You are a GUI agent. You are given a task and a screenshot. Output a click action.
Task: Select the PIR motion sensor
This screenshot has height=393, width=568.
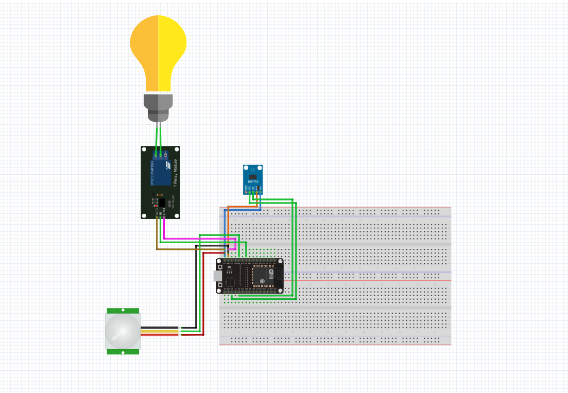pos(123,331)
